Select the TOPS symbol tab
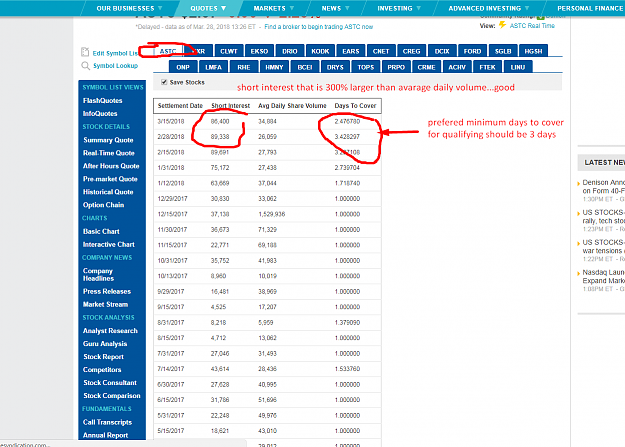This screenshot has height=447, width=625. (366, 67)
